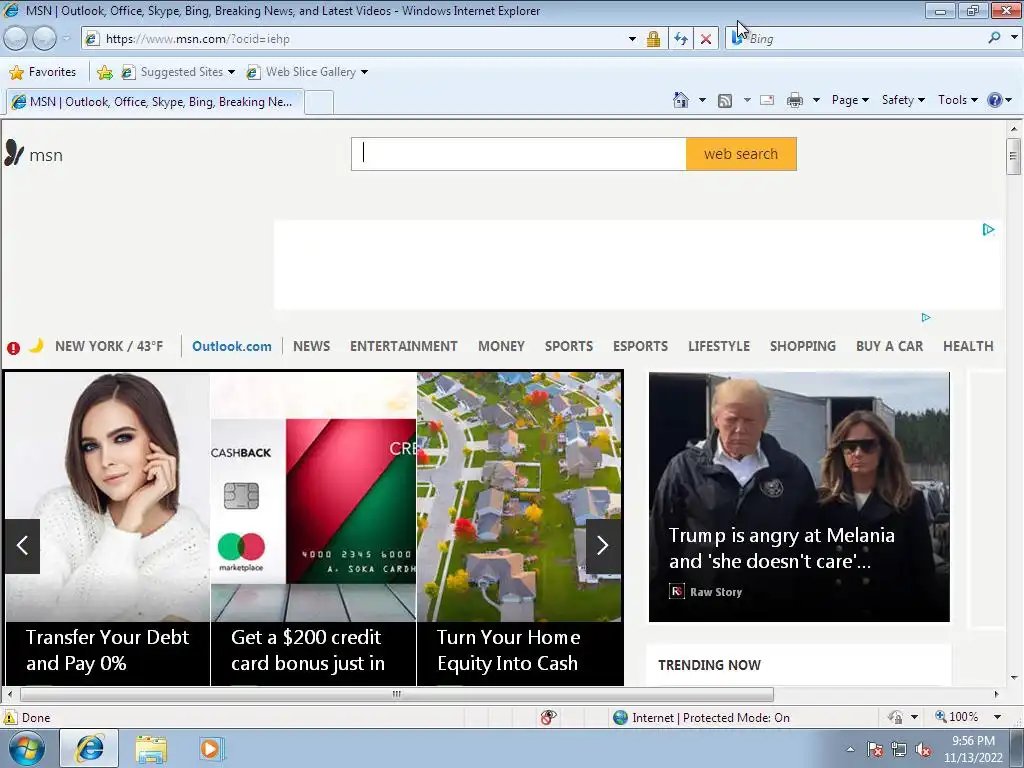Screen dimensions: 1024x768
Task: Open the Home button dropdown arrow
Action: click(x=702, y=100)
